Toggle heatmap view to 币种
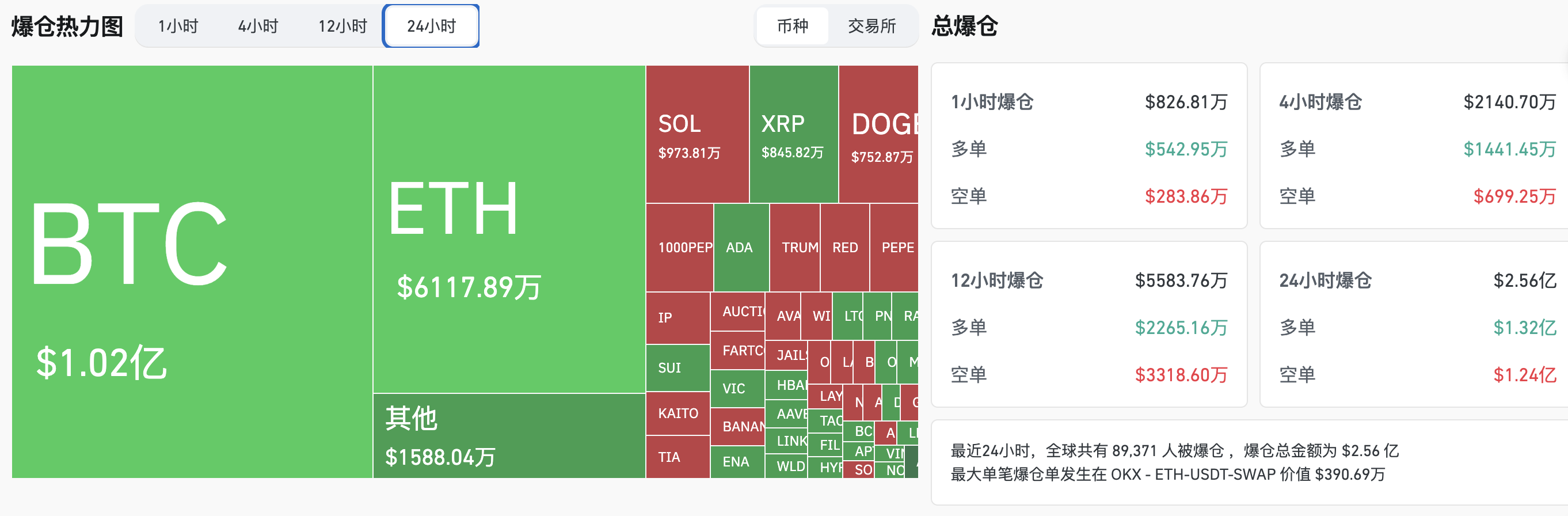Screen dimensions: 1568x516 pyautogui.click(x=793, y=26)
